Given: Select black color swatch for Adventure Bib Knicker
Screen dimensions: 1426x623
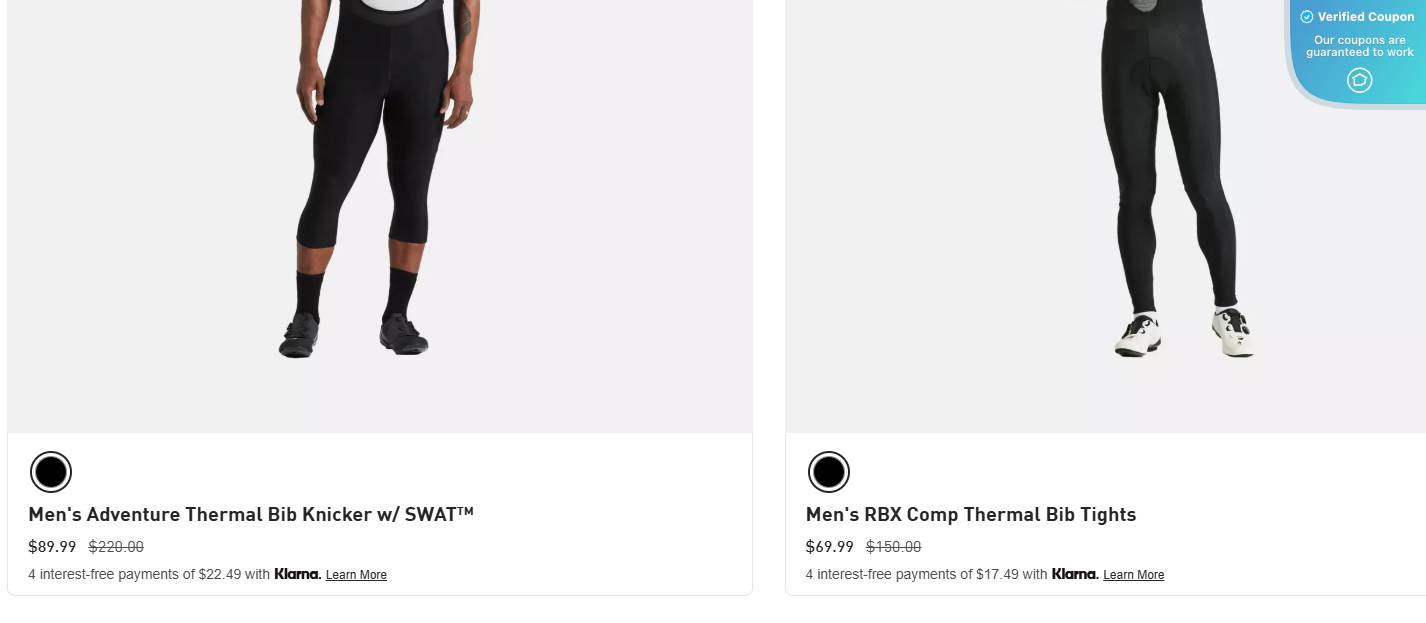Looking at the screenshot, I should point(51,472).
